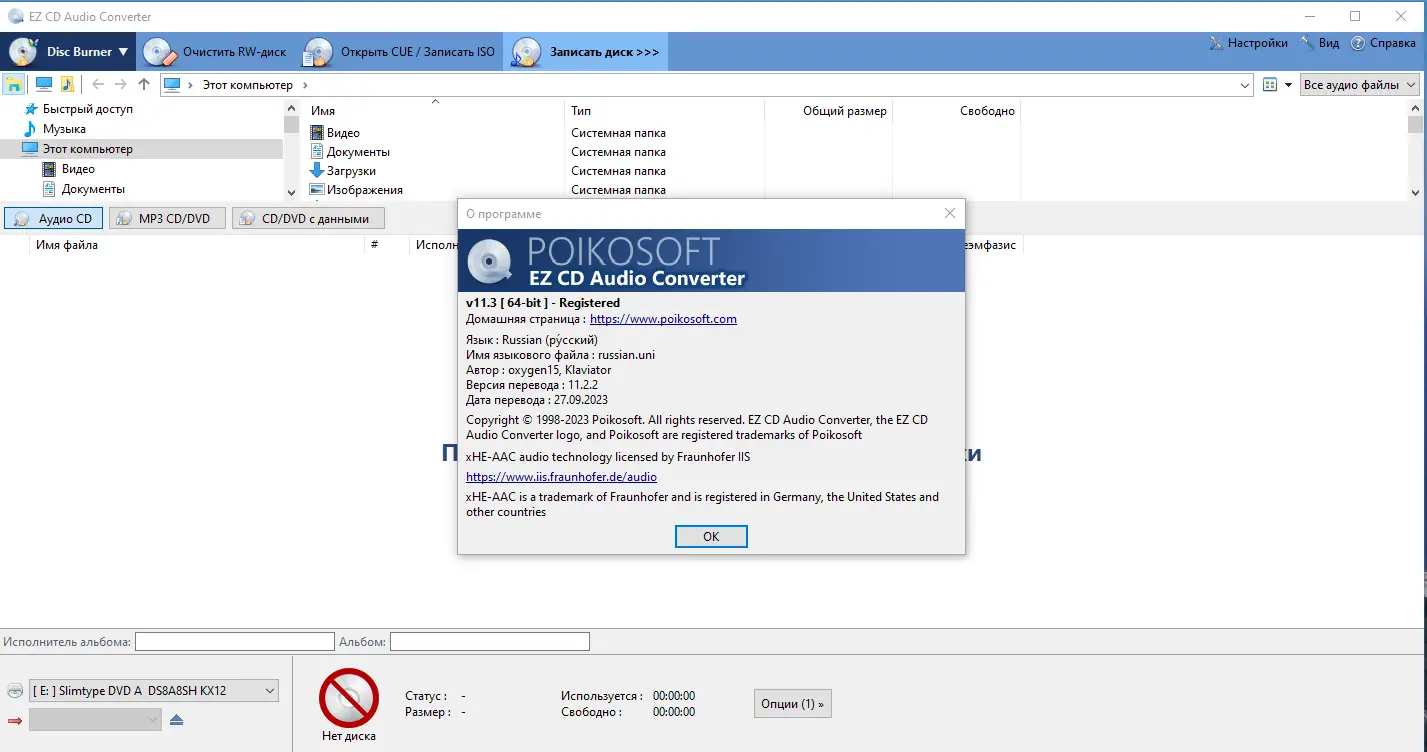Switch to the CD/DVD с данными tab

(x=308, y=218)
